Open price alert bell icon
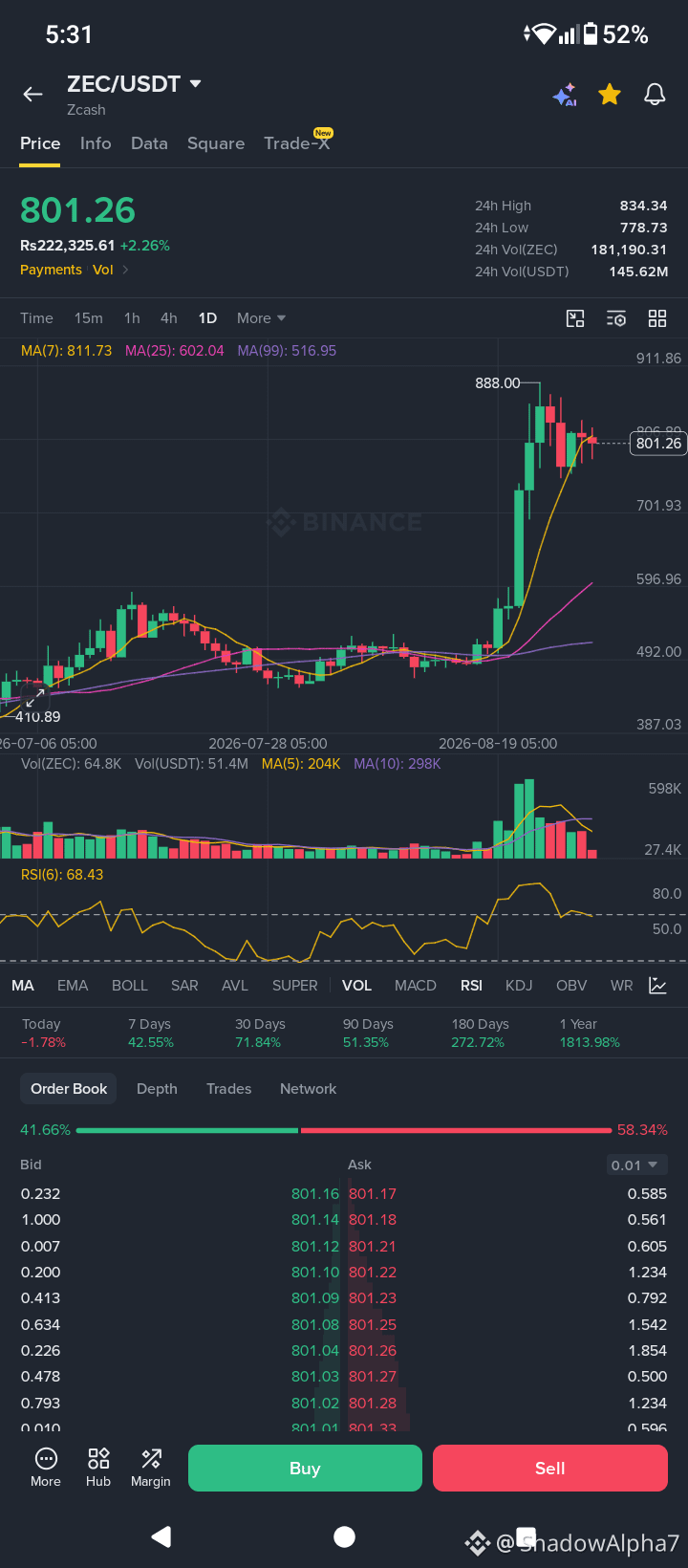The height and width of the screenshot is (1568, 688). [x=655, y=94]
